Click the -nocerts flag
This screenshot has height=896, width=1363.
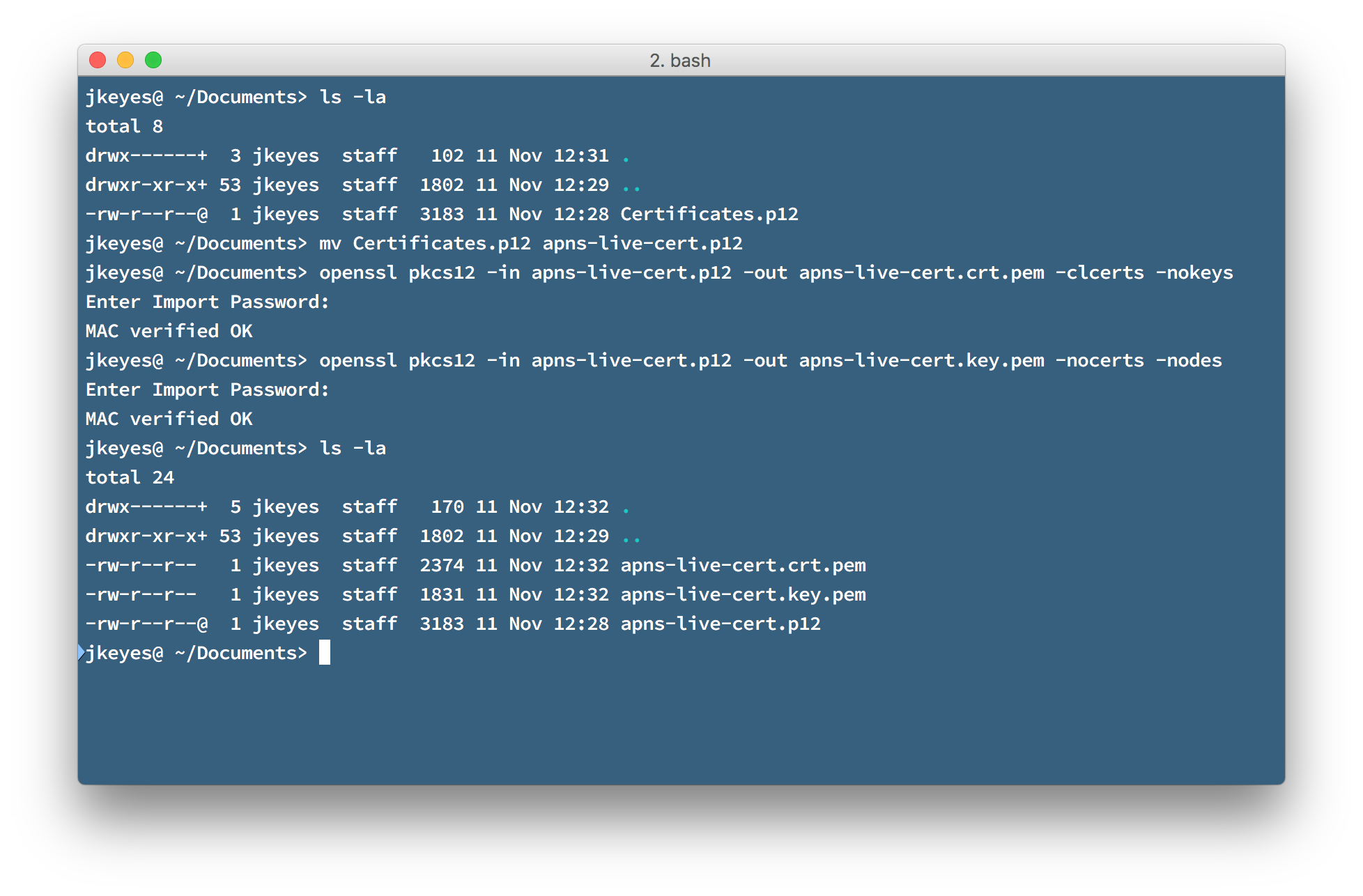[x=1100, y=360]
